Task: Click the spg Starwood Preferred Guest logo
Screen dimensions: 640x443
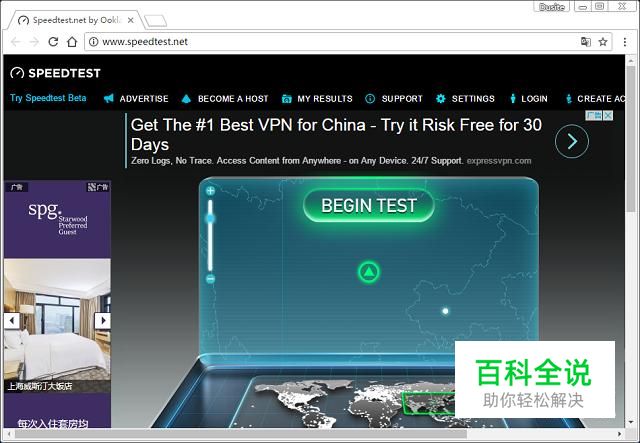Action: [x=58, y=218]
